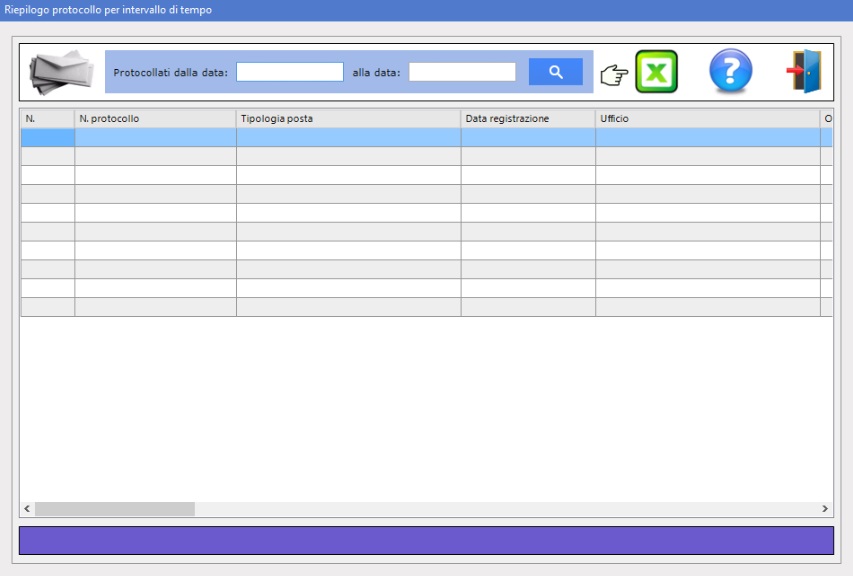The image size is (853, 576).
Task: Click the pointing hand icon
Action: coord(612,74)
